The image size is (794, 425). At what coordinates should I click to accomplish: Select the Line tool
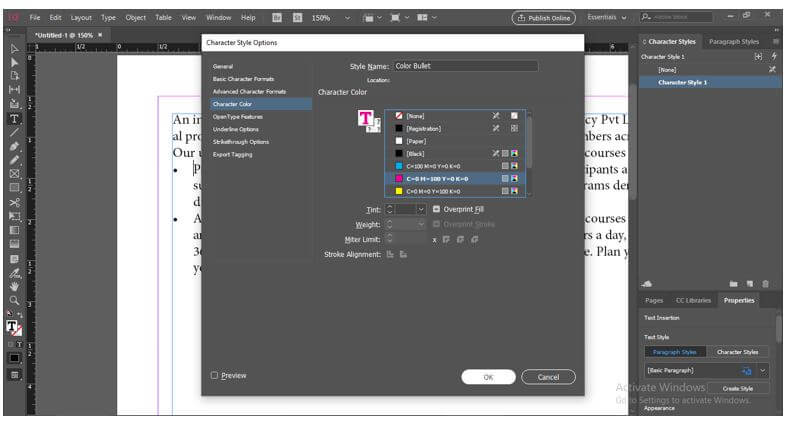(14, 132)
